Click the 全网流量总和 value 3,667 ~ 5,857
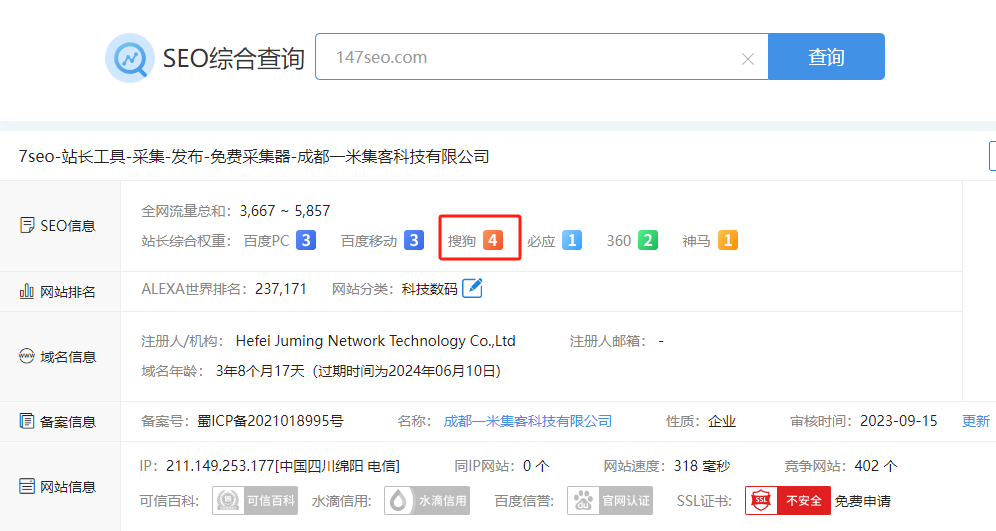The height and width of the screenshot is (531, 996). point(285,211)
